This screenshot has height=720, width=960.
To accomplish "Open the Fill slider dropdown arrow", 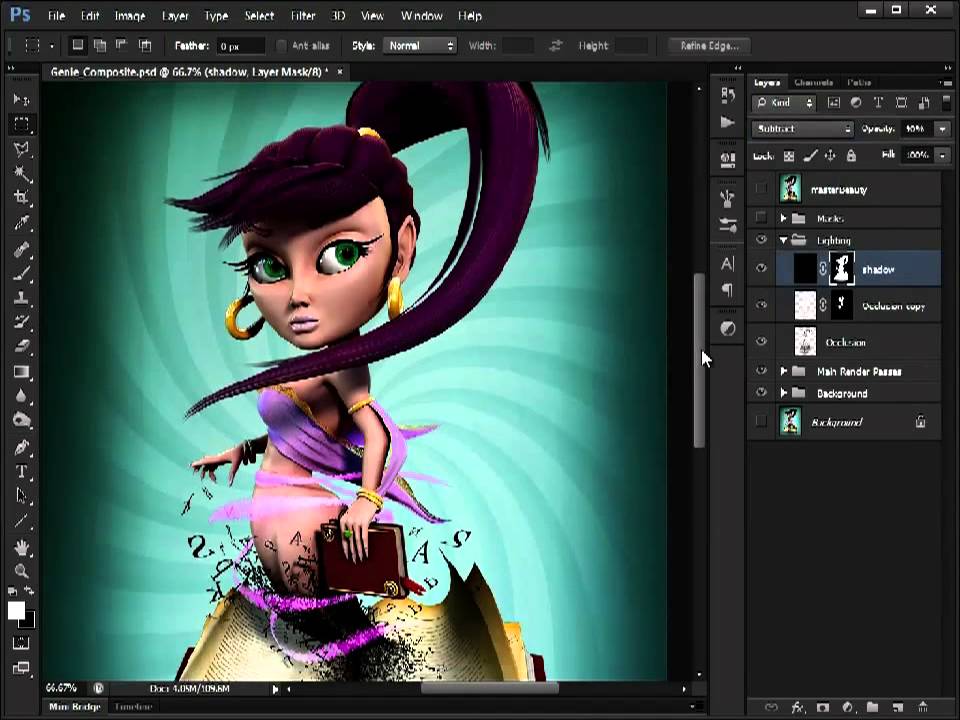I will [942, 155].
